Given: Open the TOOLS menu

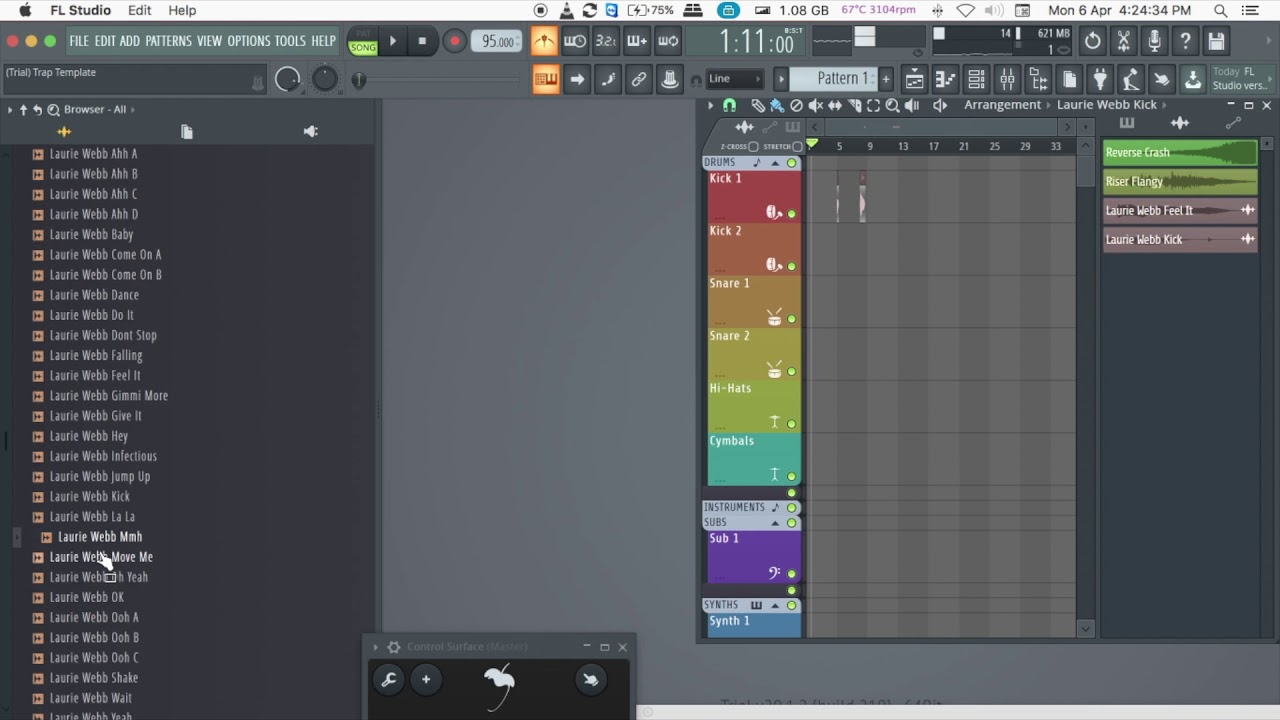Looking at the screenshot, I should (290, 41).
